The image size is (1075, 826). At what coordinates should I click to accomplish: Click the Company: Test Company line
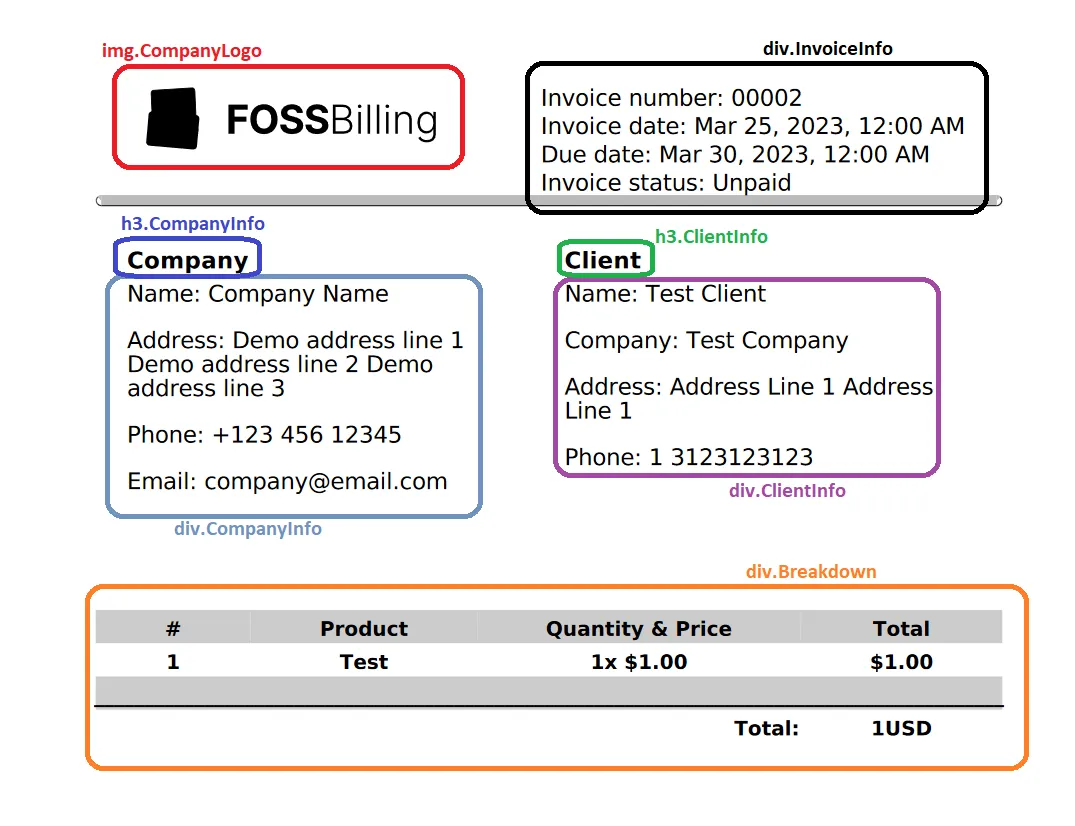(x=706, y=341)
